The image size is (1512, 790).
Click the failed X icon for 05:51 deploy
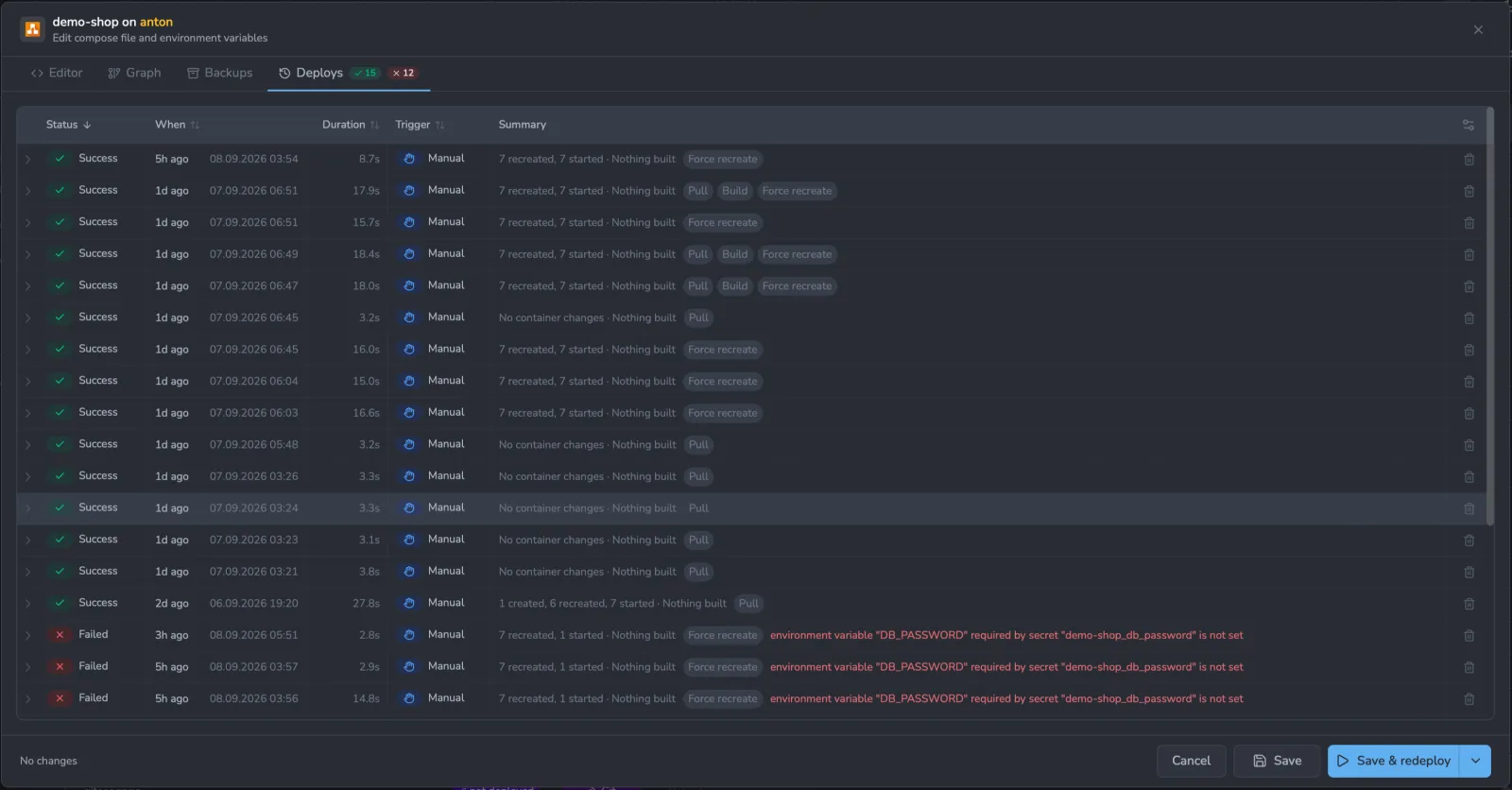[x=60, y=635]
